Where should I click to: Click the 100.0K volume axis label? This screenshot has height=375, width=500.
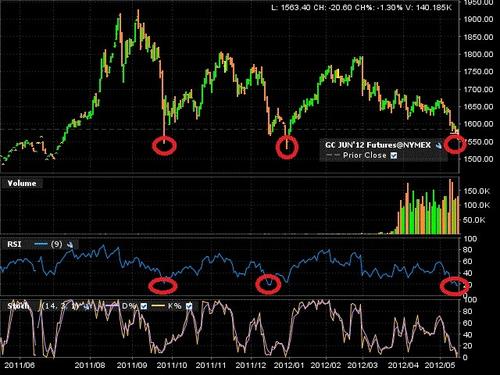tap(476, 205)
